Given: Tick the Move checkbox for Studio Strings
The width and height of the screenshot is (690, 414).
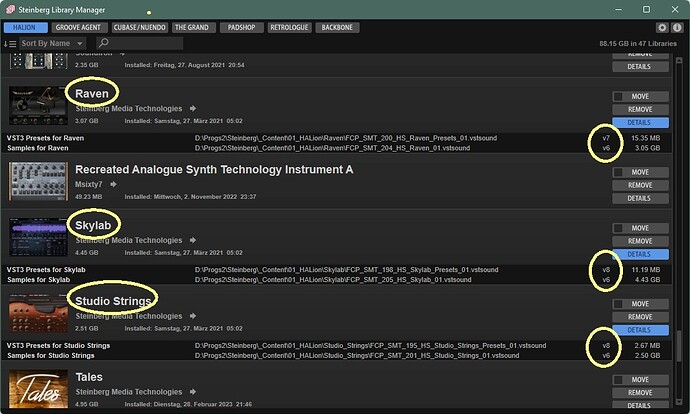Looking at the screenshot, I should [618, 304].
